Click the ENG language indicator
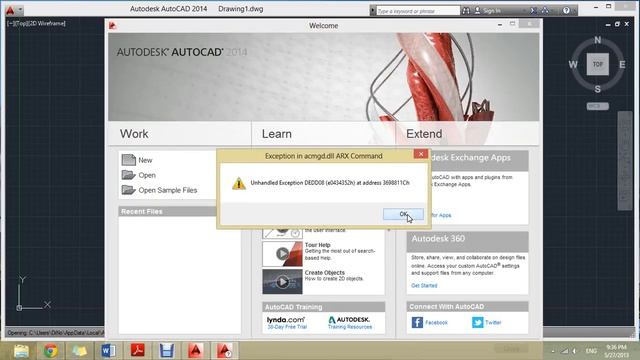This screenshot has height=360, width=640. tap(591, 351)
